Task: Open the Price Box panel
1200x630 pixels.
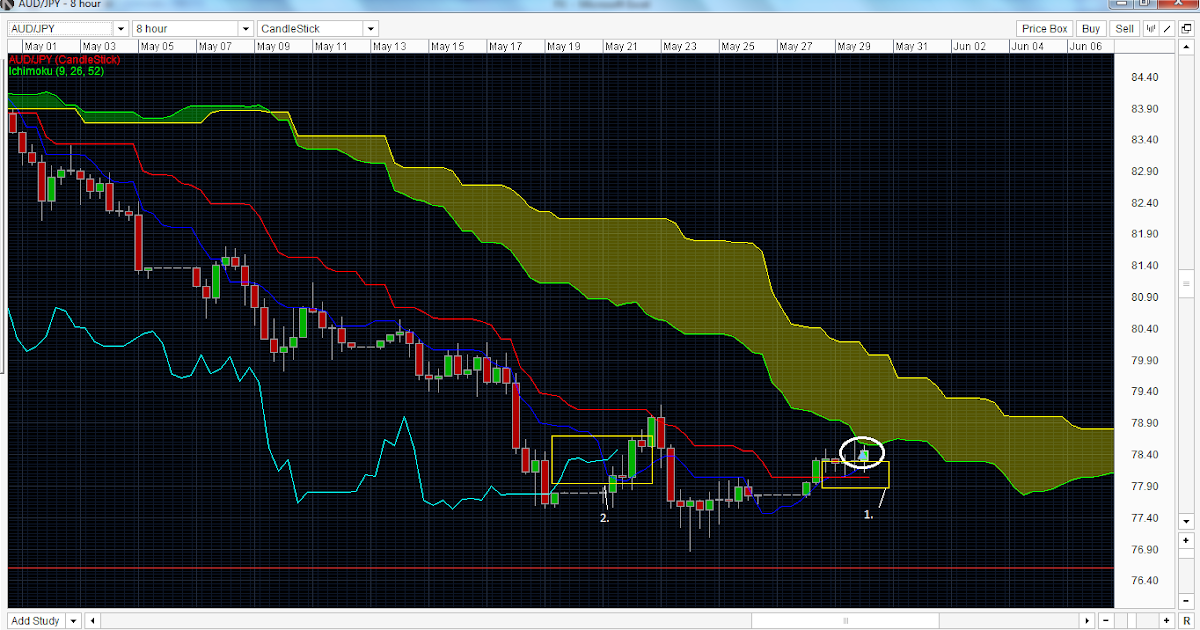Action: click(x=1045, y=29)
